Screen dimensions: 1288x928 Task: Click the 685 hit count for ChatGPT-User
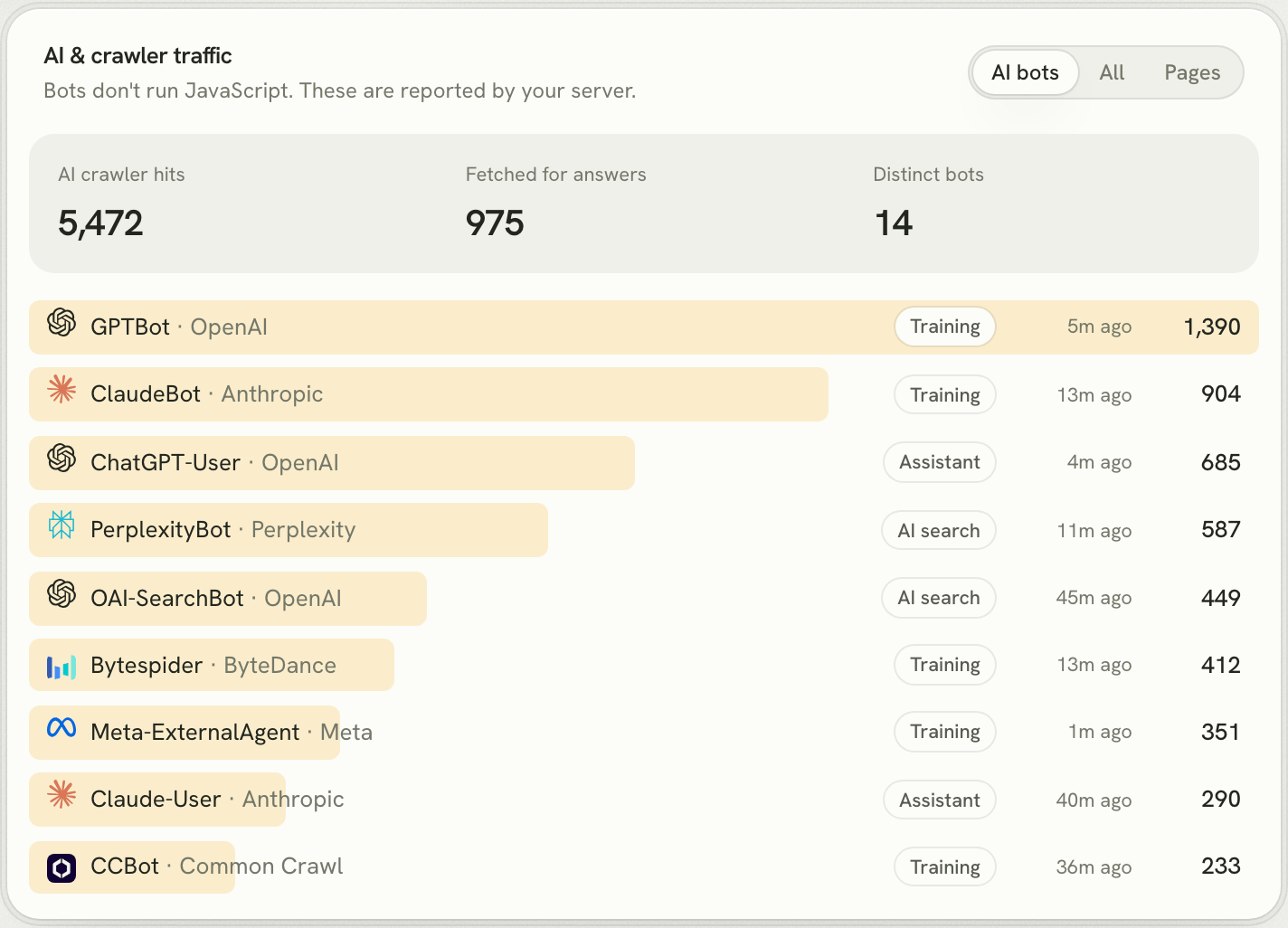pos(1221,462)
